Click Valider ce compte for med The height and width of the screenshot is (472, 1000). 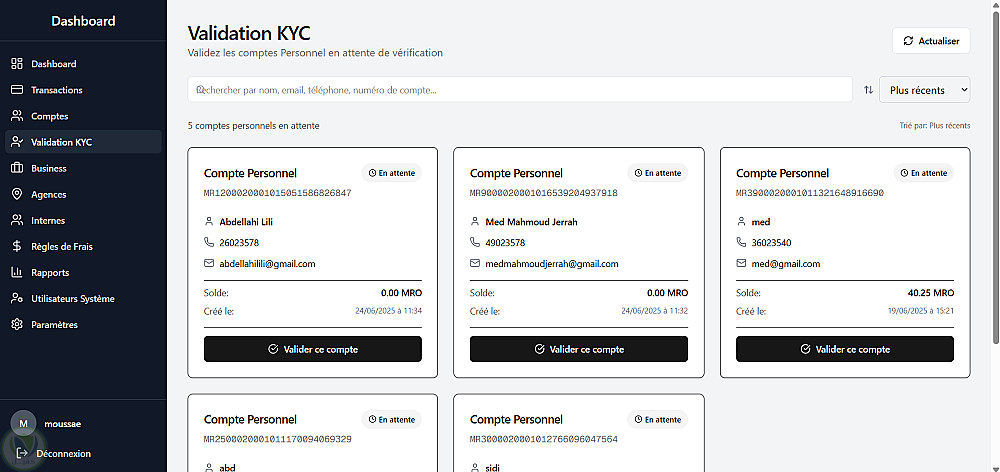pyautogui.click(x=844, y=349)
